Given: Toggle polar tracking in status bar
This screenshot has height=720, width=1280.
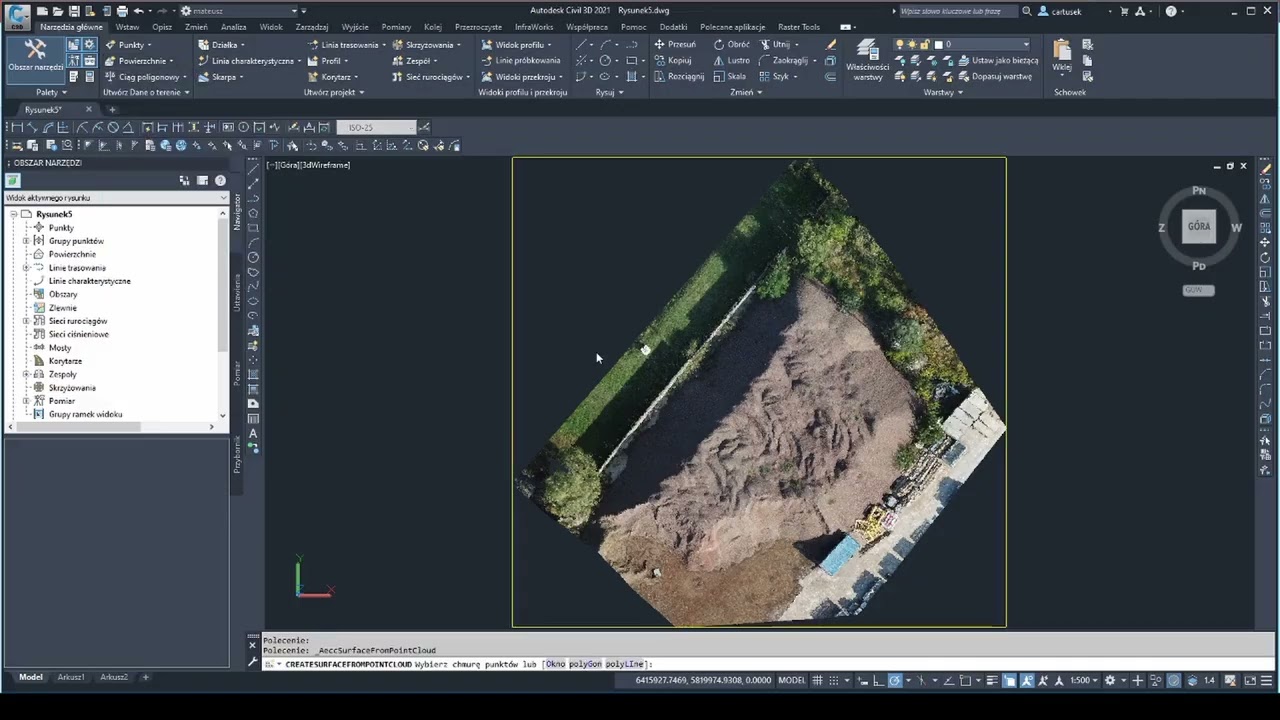Looking at the screenshot, I should coord(895,680).
